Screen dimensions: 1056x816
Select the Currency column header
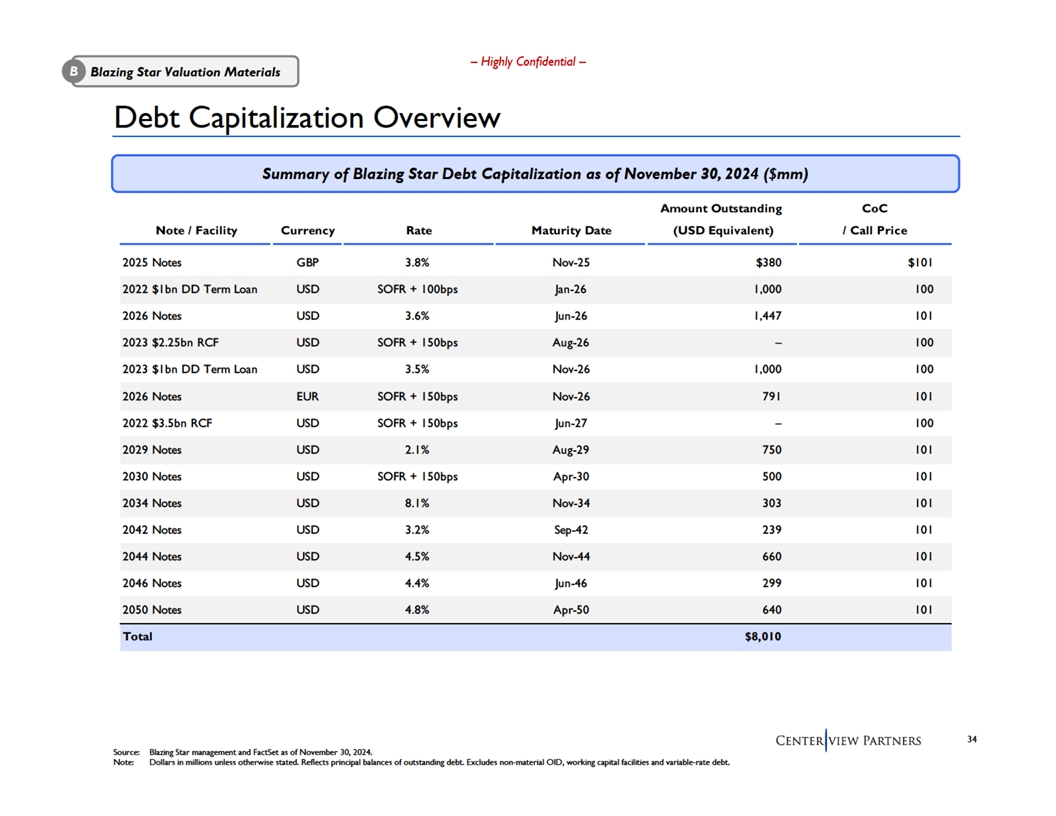point(308,230)
